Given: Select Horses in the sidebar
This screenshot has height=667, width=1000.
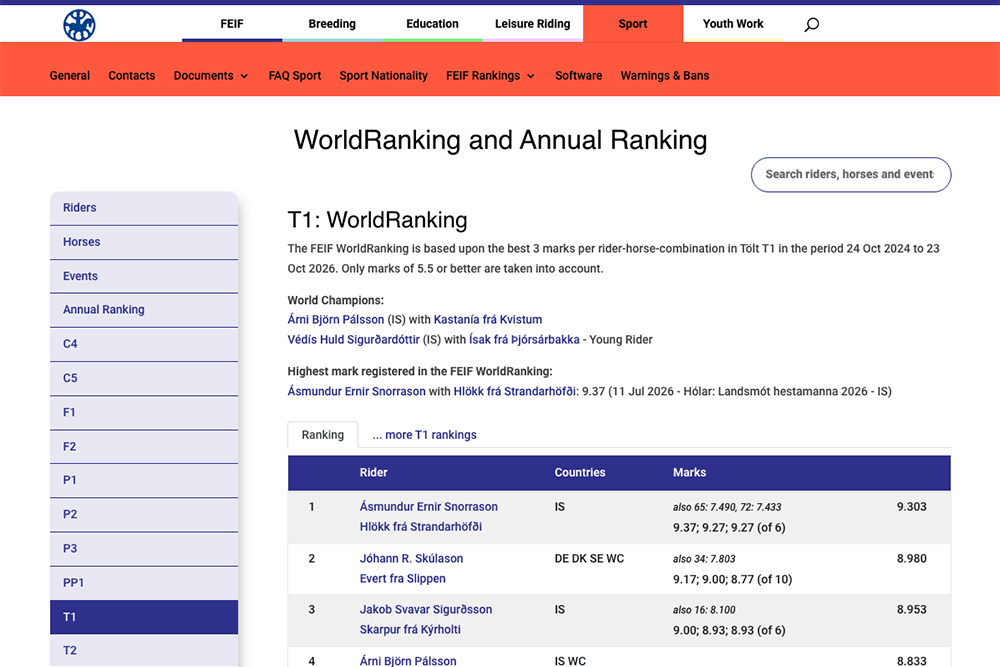Looking at the screenshot, I should click(x=144, y=242).
